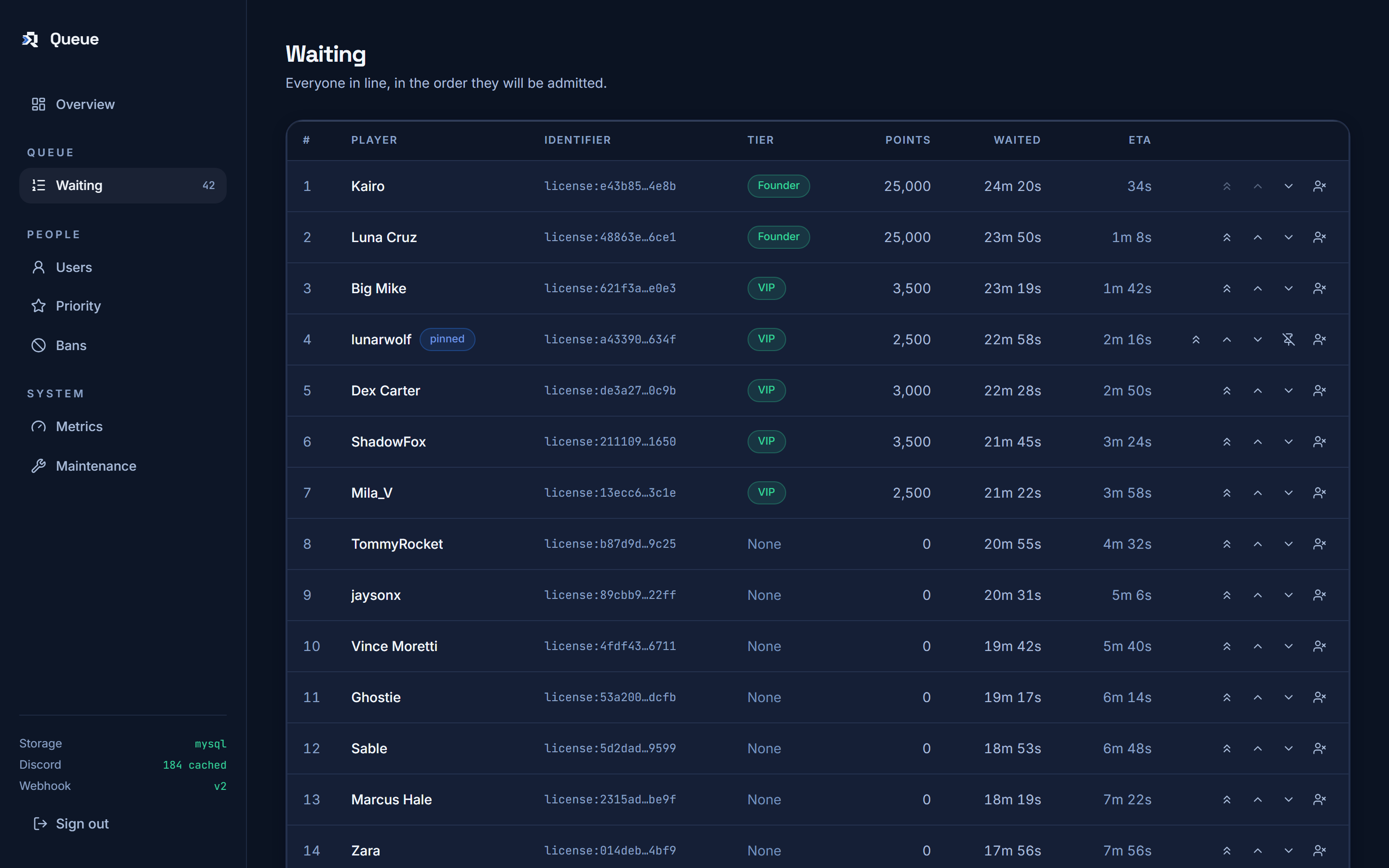Unpin lunarwolf from their position
Image resolution: width=1389 pixels, height=868 pixels.
(1289, 339)
